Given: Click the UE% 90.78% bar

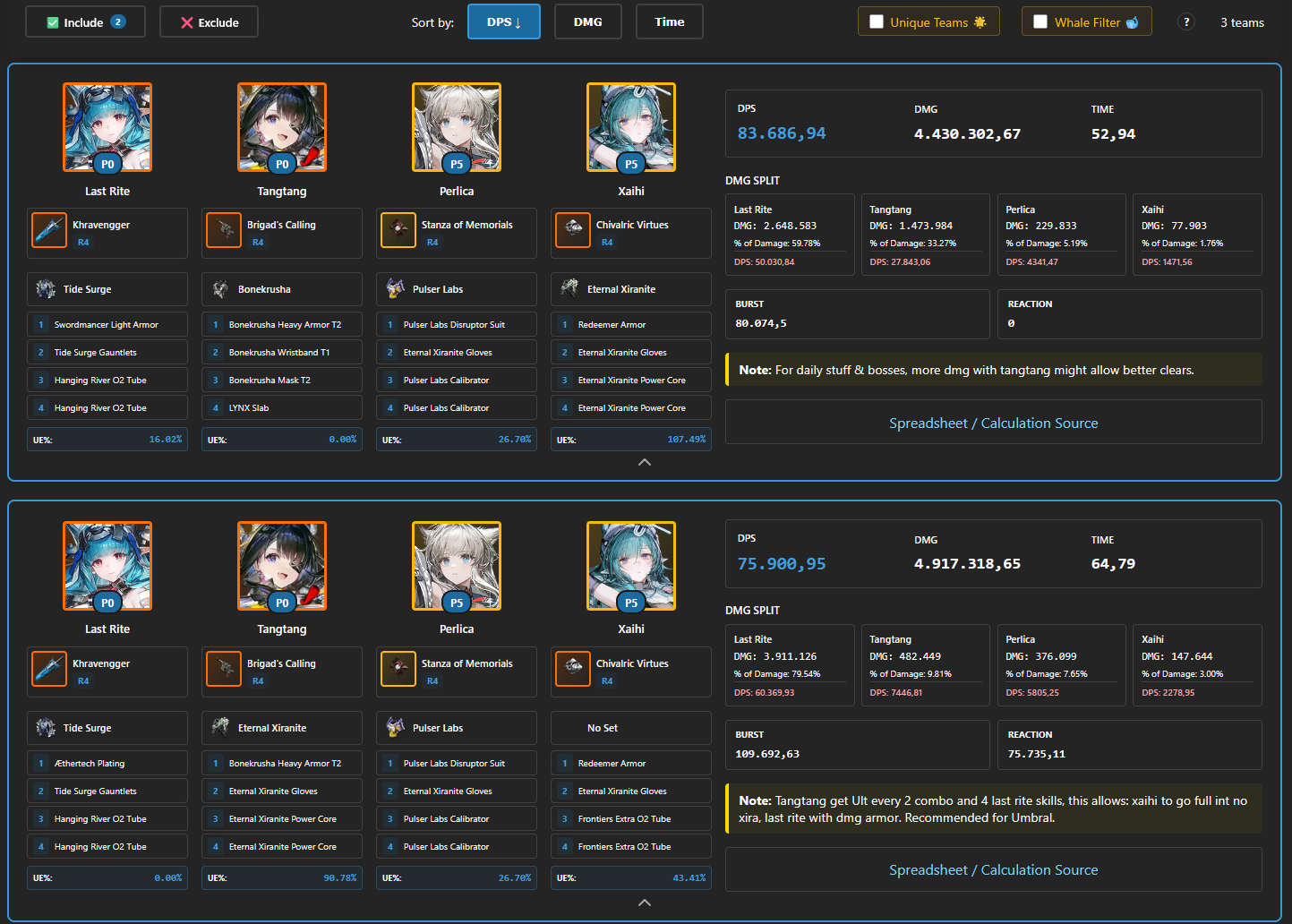Looking at the screenshot, I should (x=282, y=877).
